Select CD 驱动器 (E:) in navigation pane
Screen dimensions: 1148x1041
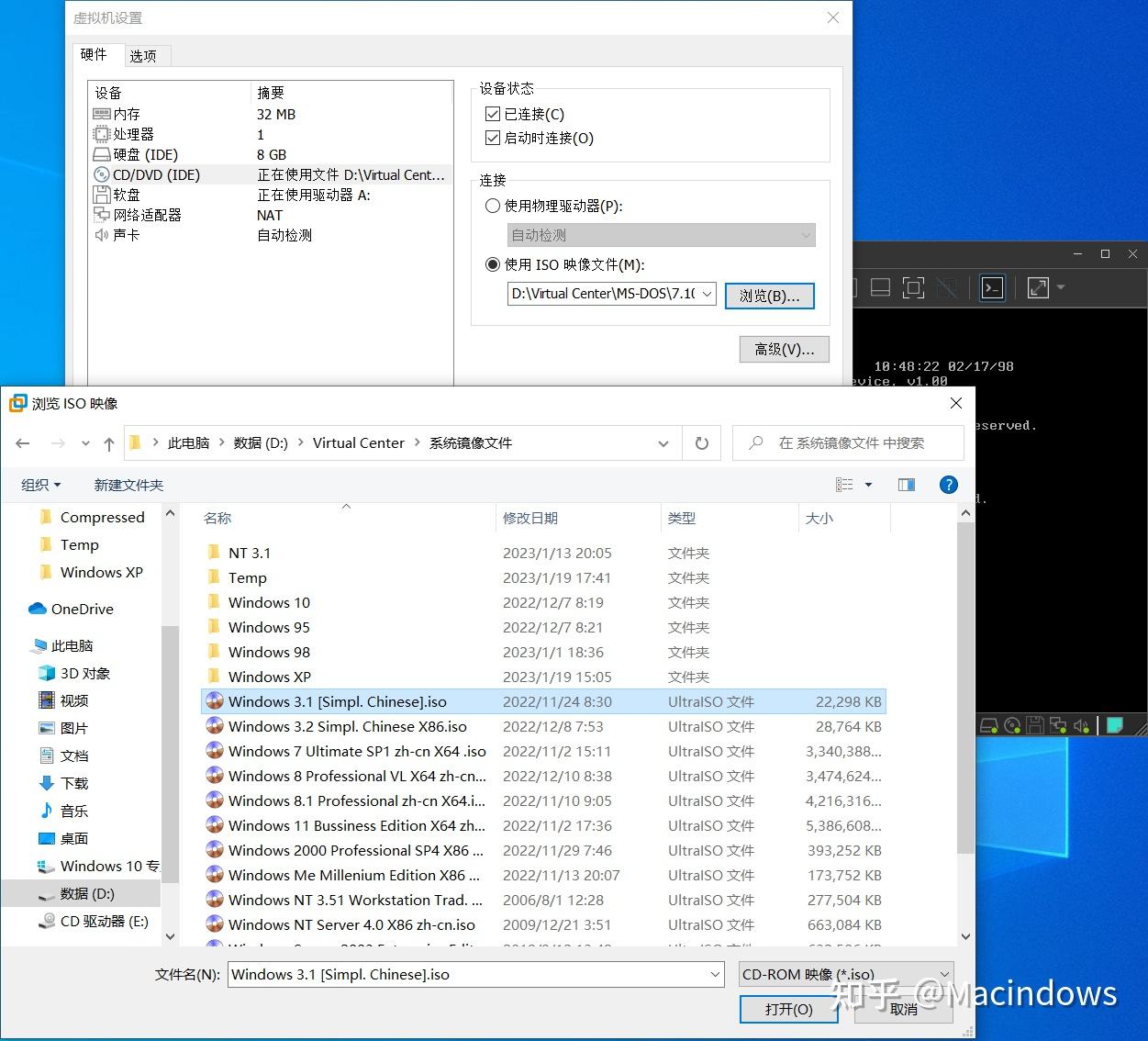[x=94, y=921]
